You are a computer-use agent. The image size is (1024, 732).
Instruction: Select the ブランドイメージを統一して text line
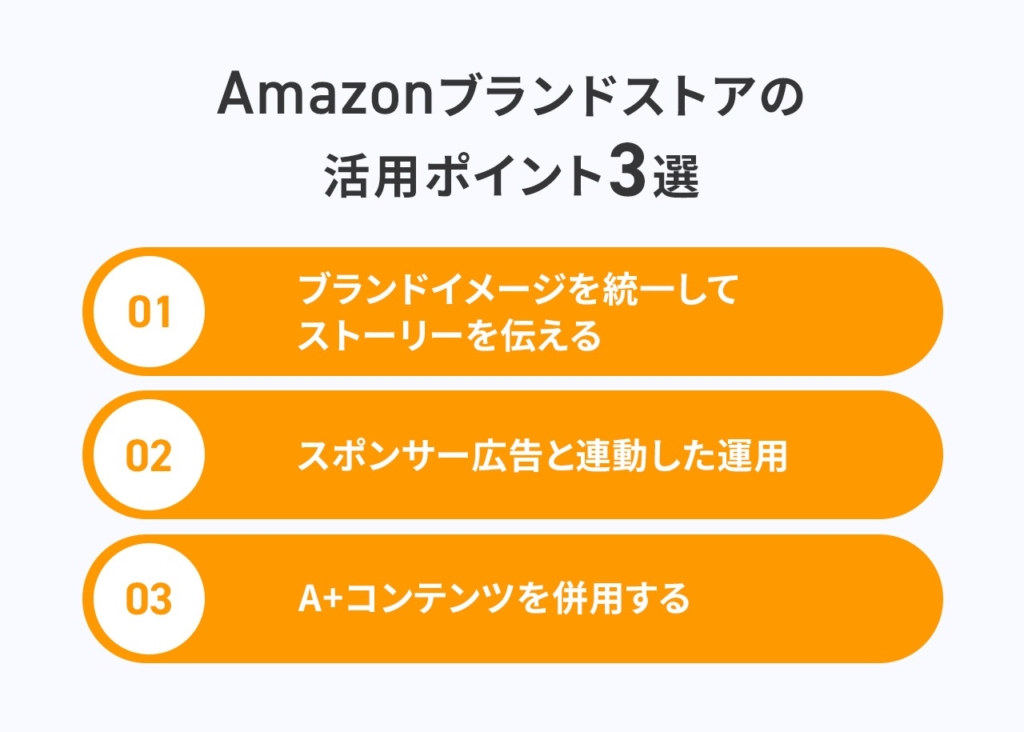click(x=518, y=290)
